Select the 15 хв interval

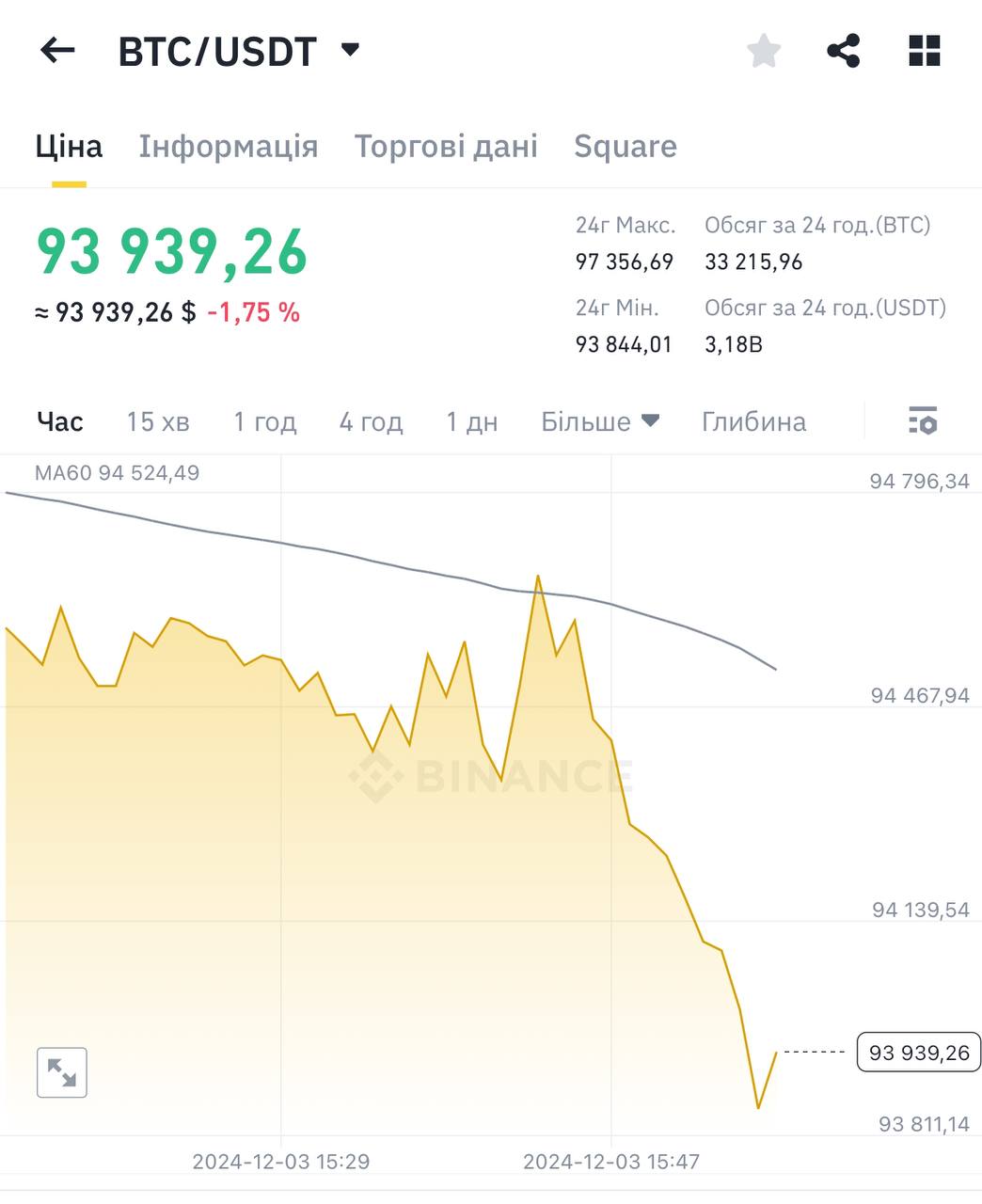coord(158,421)
